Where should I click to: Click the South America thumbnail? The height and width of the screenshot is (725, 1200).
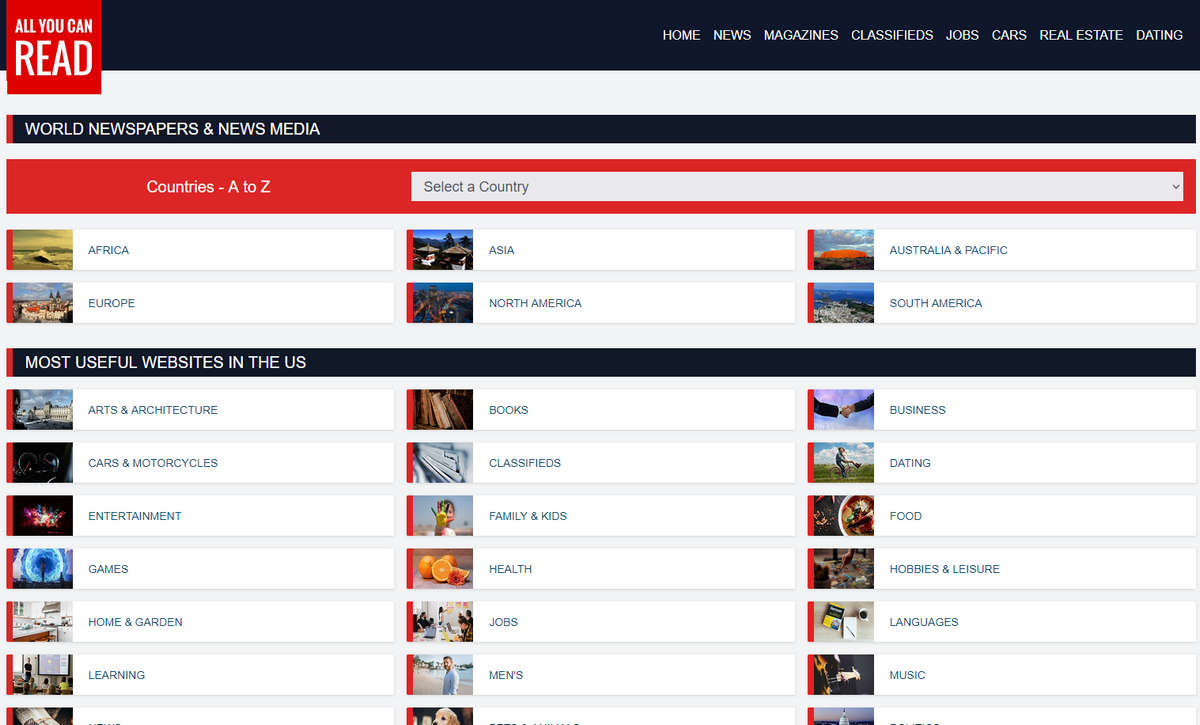pos(843,303)
